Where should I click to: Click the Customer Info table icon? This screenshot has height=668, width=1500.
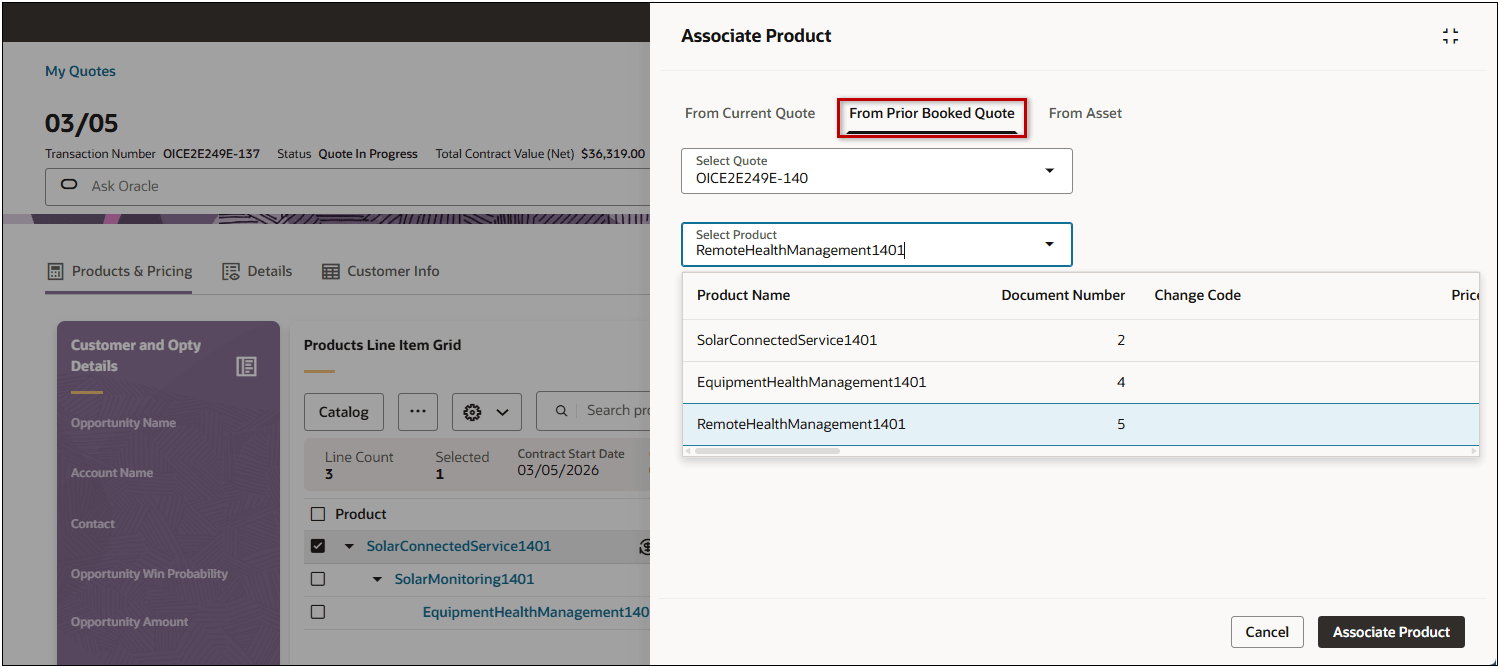coord(330,272)
